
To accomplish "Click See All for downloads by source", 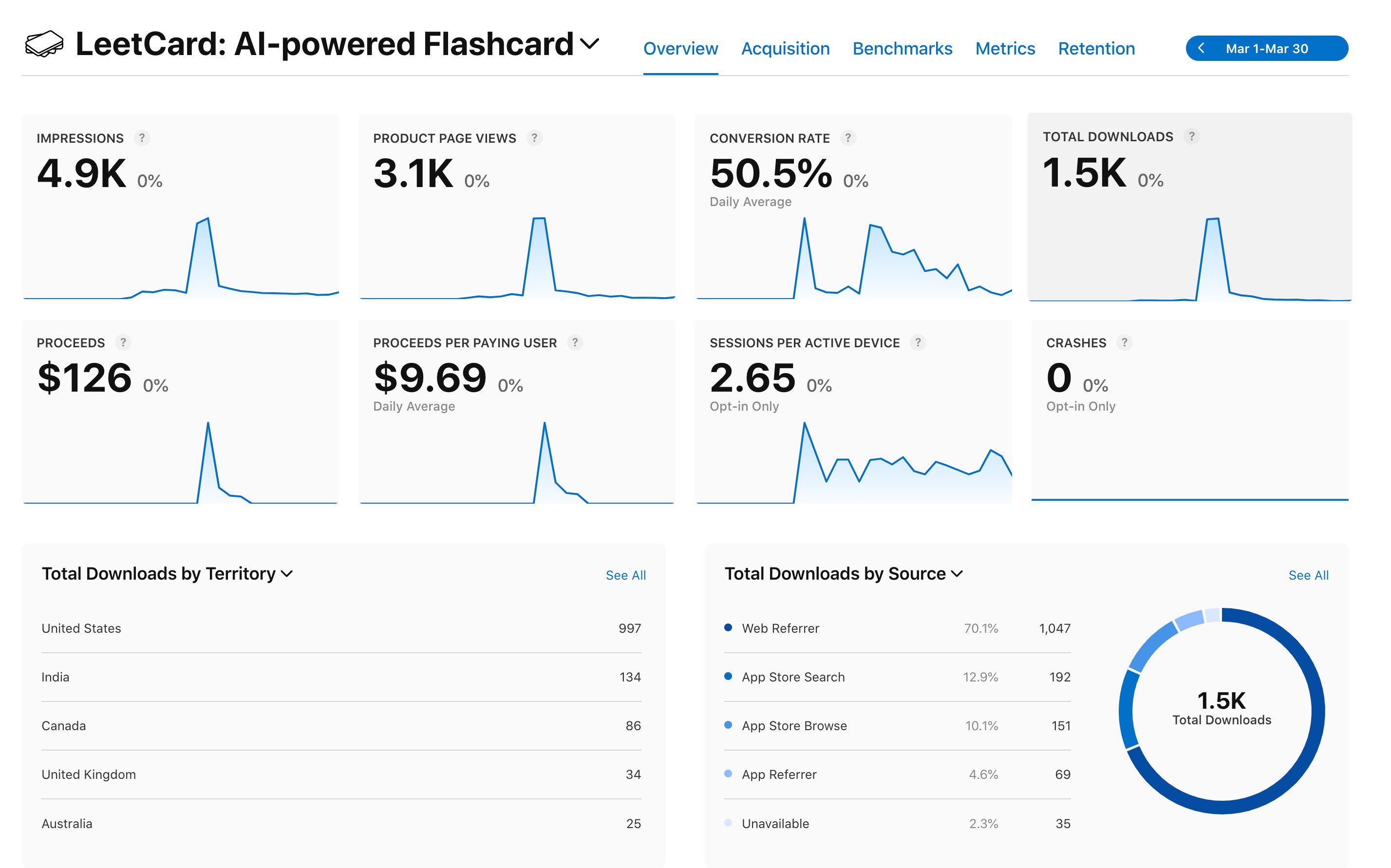I will click(1308, 575).
